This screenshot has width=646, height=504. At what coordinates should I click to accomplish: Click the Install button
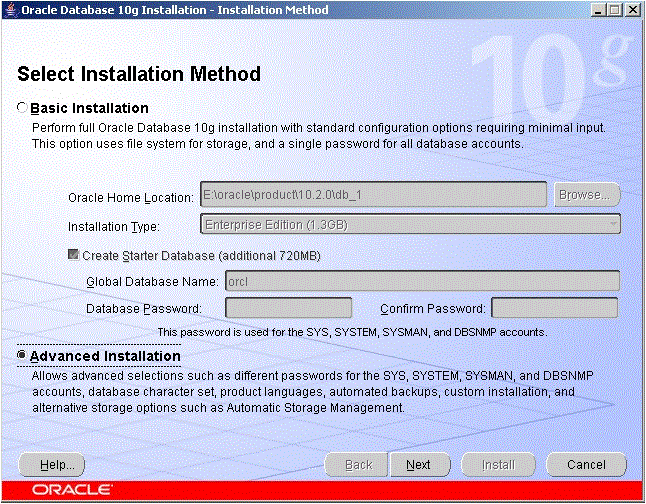[498, 464]
